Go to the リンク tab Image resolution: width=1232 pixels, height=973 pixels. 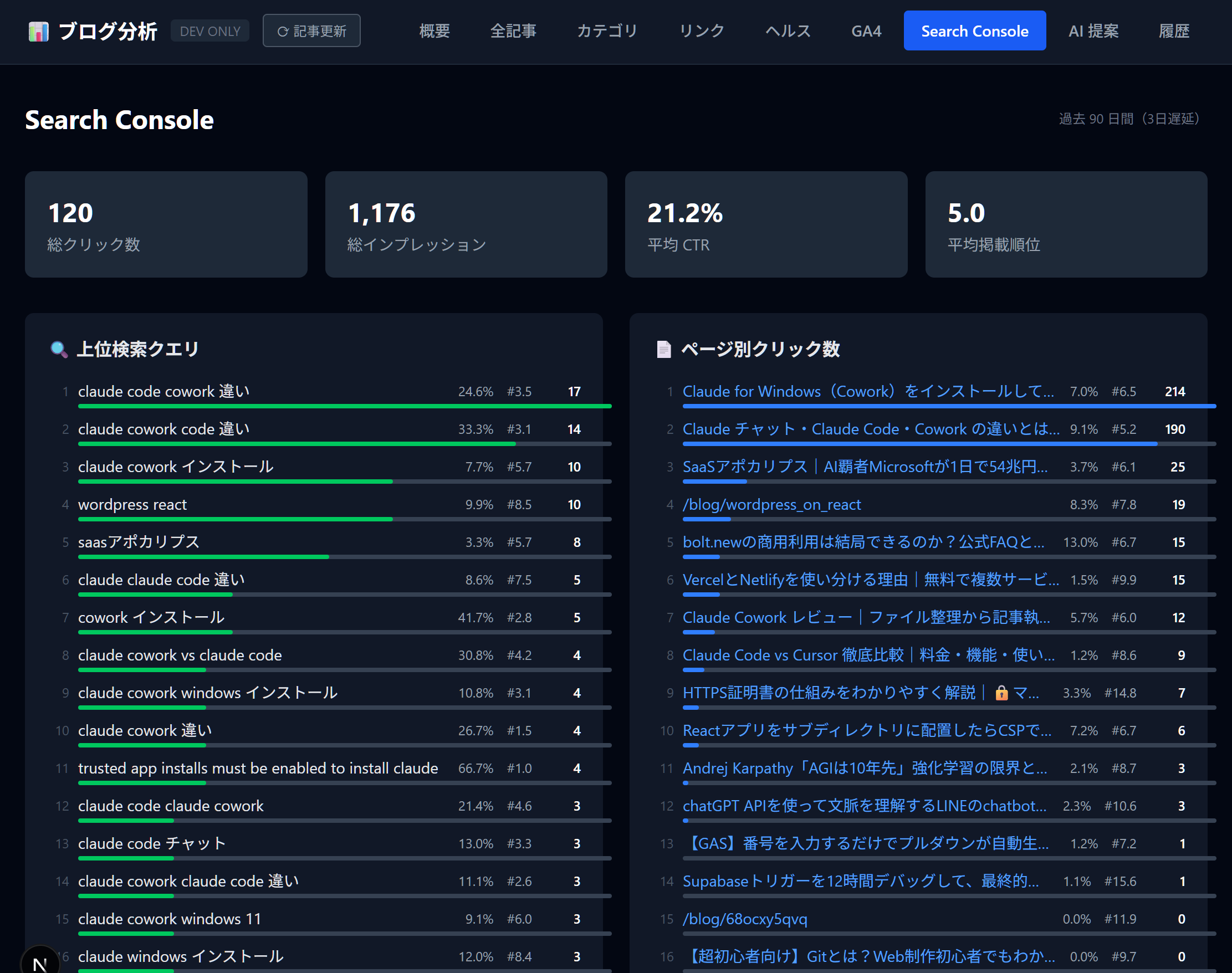(x=702, y=31)
